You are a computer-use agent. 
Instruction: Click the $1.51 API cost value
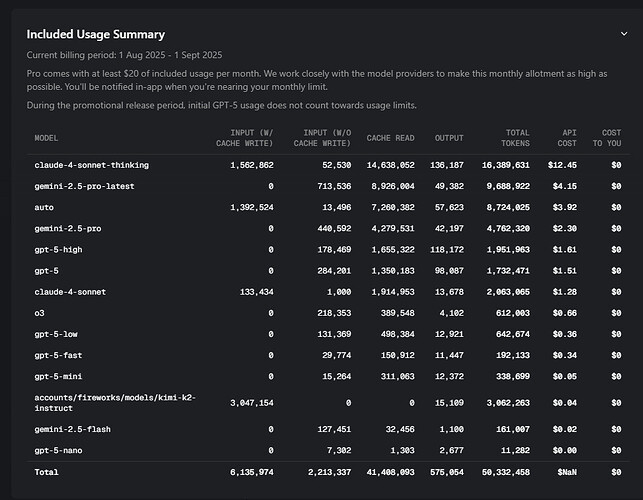(x=565, y=271)
